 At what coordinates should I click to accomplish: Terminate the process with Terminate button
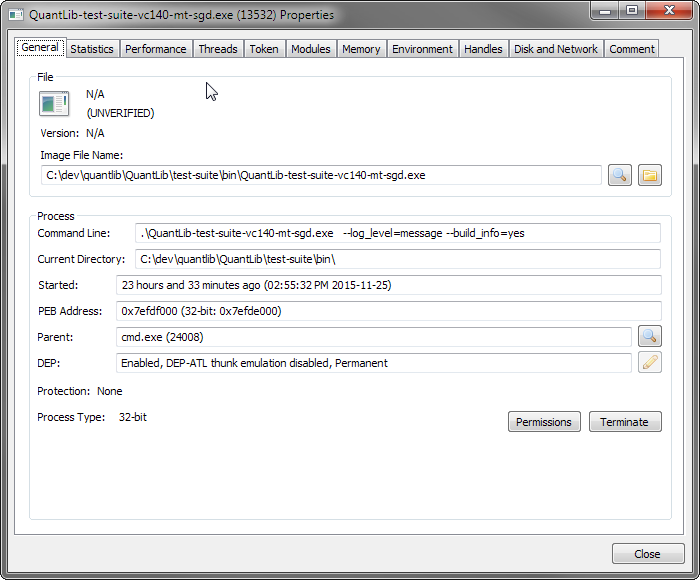tap(624, 422)
